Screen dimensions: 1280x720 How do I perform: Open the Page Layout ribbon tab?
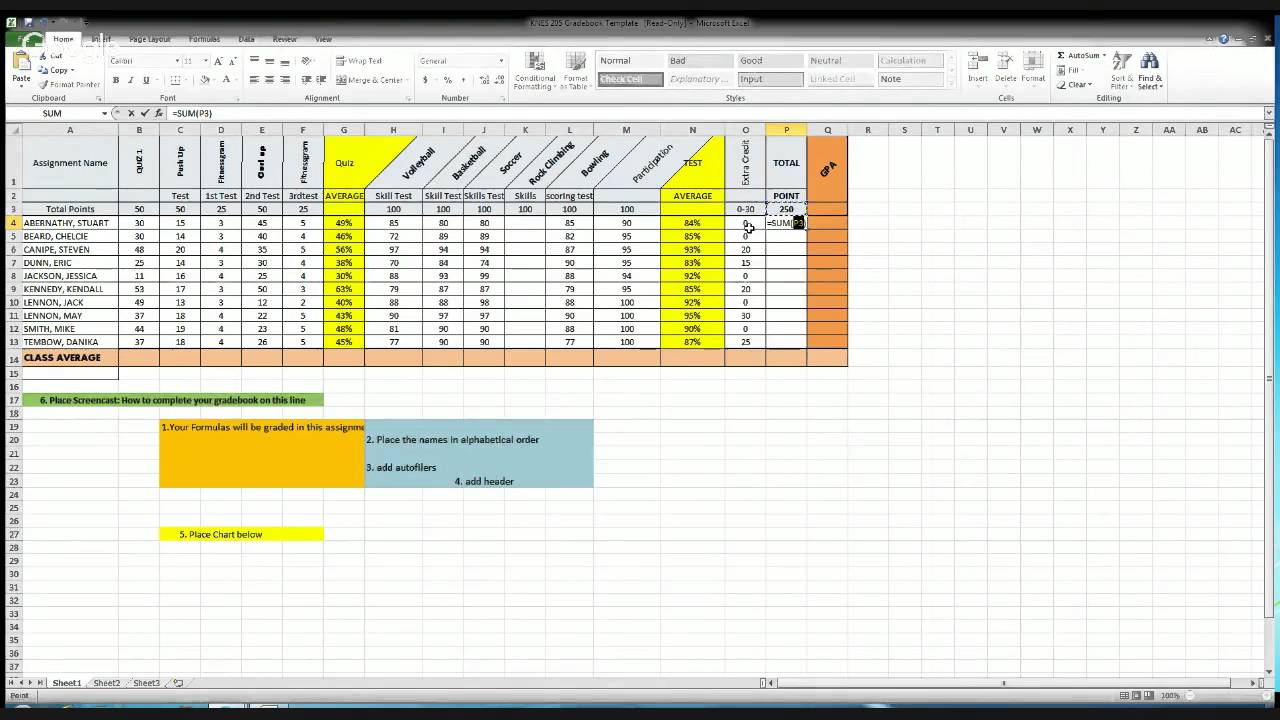click(x=150, y=39)
